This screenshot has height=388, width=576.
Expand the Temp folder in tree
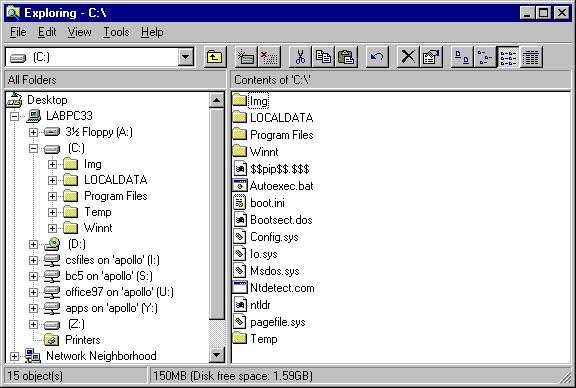pos(53,212)
